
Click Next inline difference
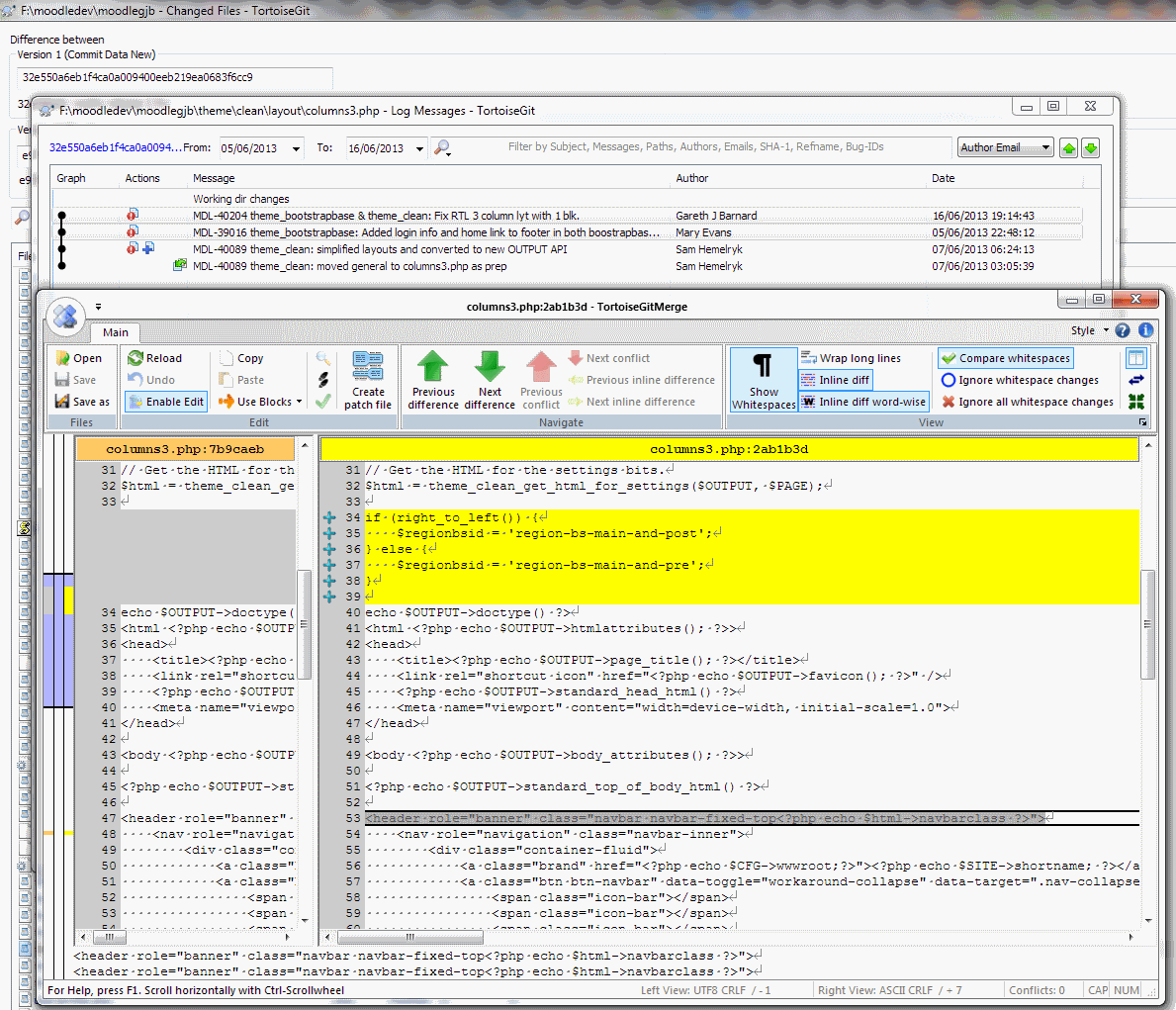[x=631, y=403]
